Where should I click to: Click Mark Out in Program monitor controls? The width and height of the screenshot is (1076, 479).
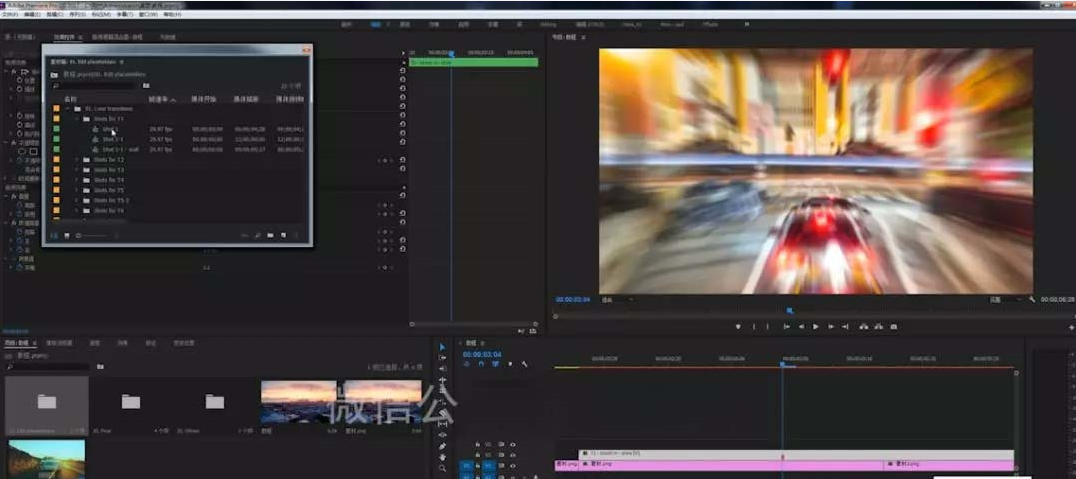click(768, 327)
